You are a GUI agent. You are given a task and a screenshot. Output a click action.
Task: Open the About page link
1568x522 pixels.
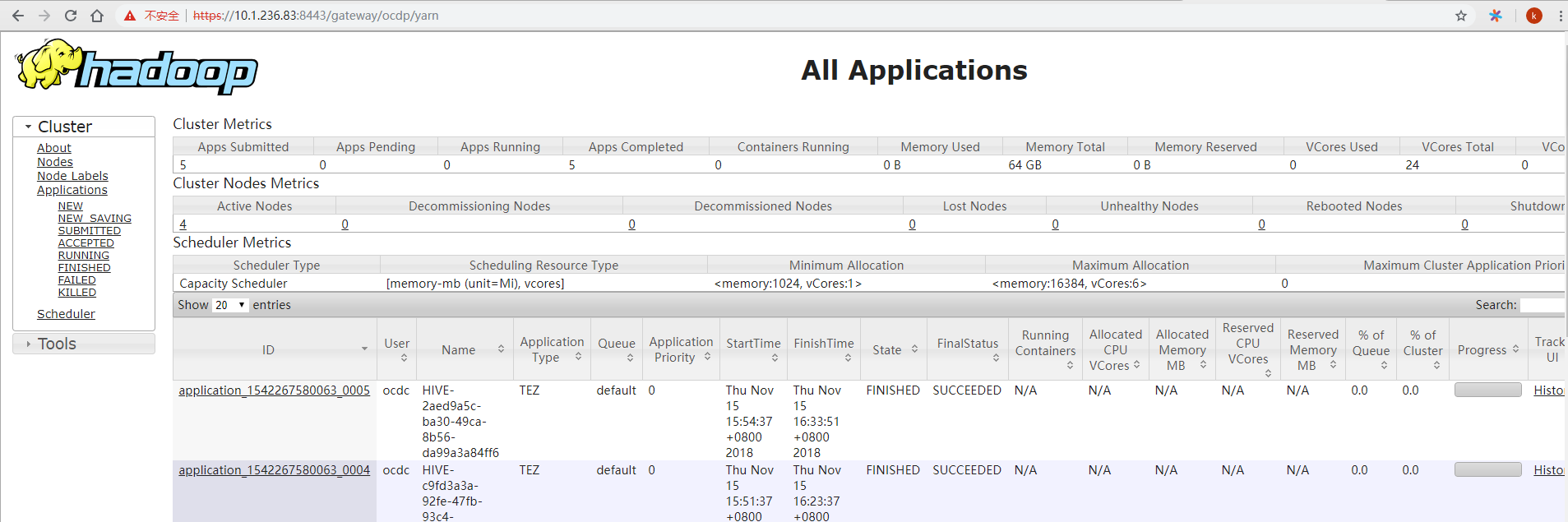tap(54, 148)
